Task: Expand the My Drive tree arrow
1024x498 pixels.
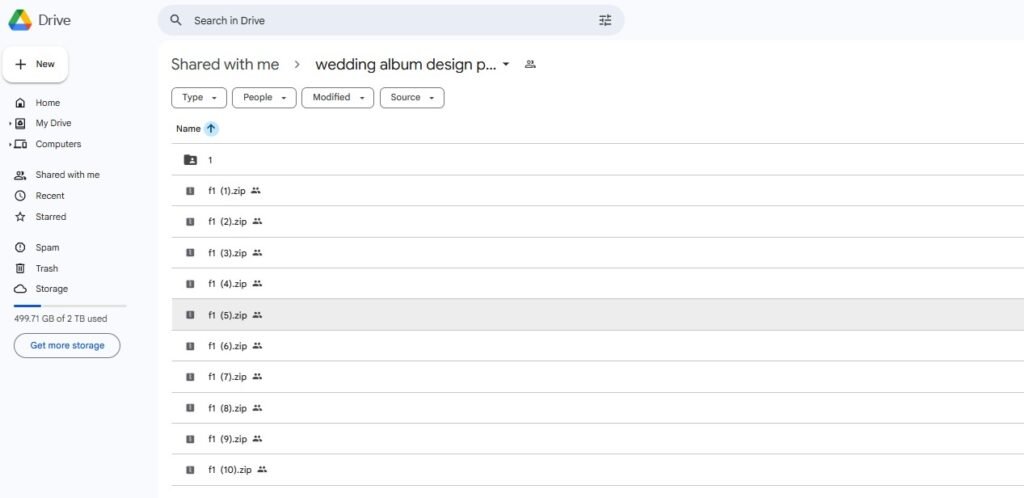Action: 9,124
